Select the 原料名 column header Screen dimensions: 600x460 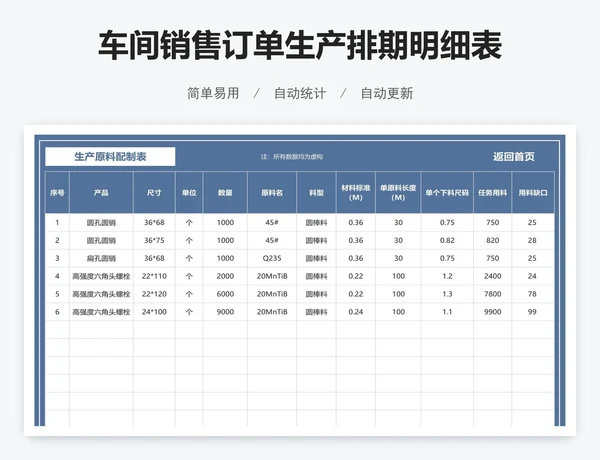(x=272, y=192)
